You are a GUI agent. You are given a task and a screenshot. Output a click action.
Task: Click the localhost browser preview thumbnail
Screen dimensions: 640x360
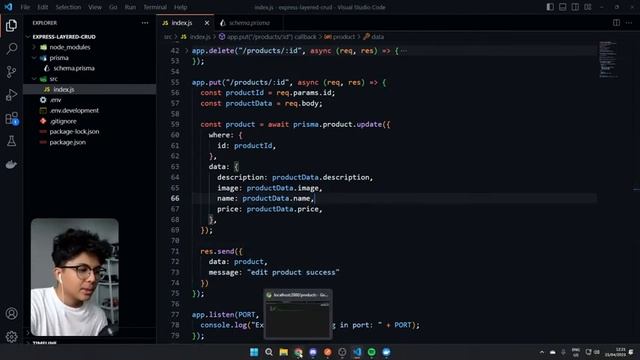pos(298,314)
